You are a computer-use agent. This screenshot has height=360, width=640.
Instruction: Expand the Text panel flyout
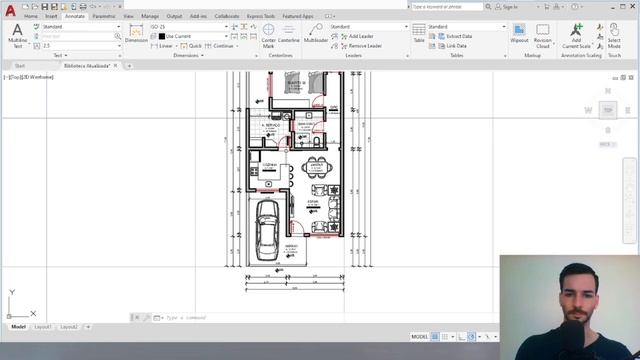(x=60, y=55)
